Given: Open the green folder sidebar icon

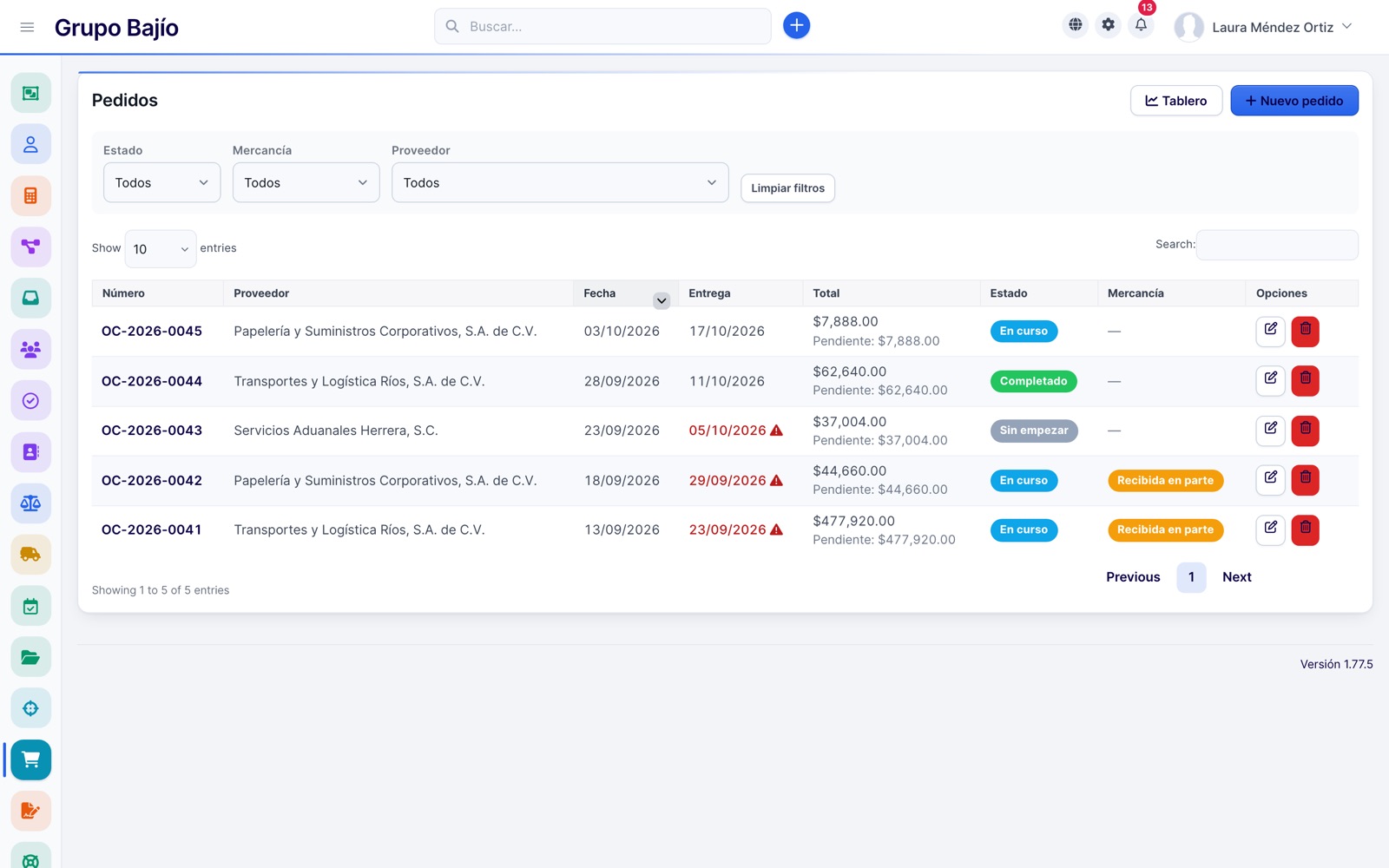Looking at the screenshot, I should click(30, 657).
